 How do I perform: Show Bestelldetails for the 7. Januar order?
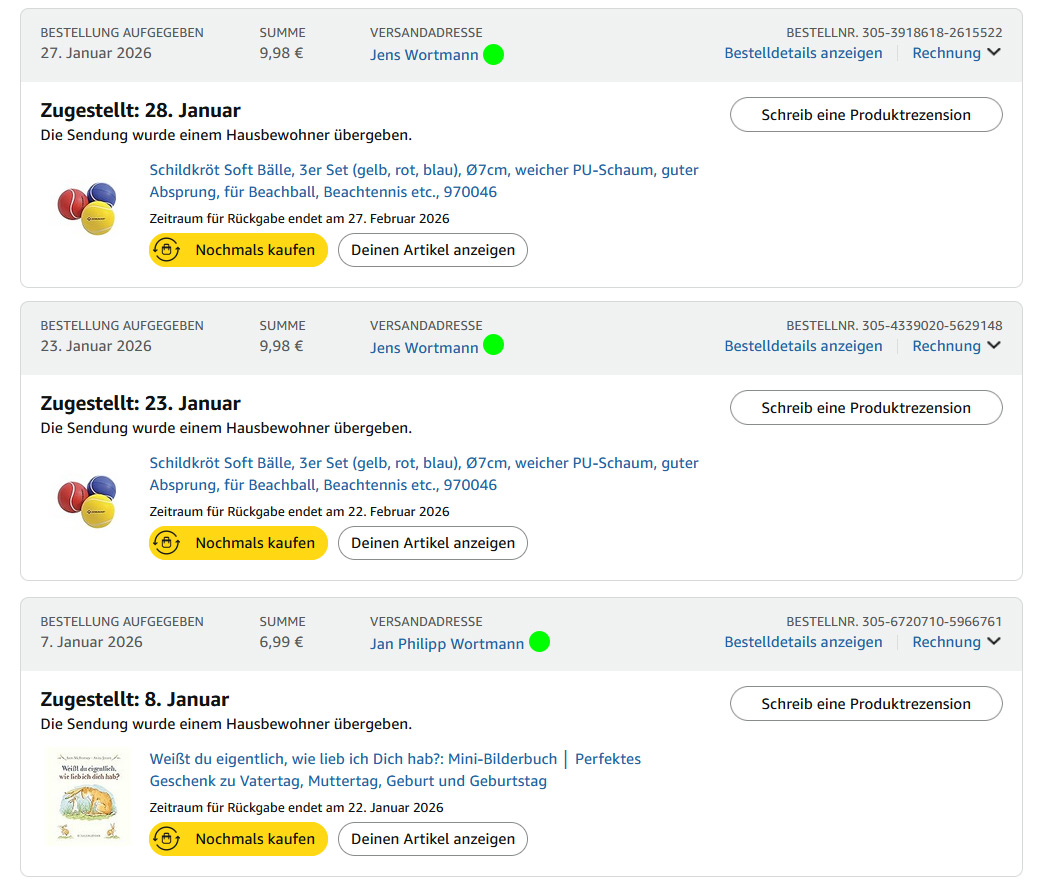803,642
